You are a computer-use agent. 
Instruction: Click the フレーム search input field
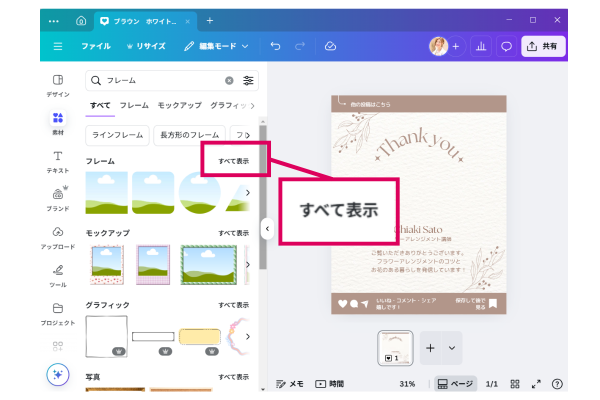point(160,80)
